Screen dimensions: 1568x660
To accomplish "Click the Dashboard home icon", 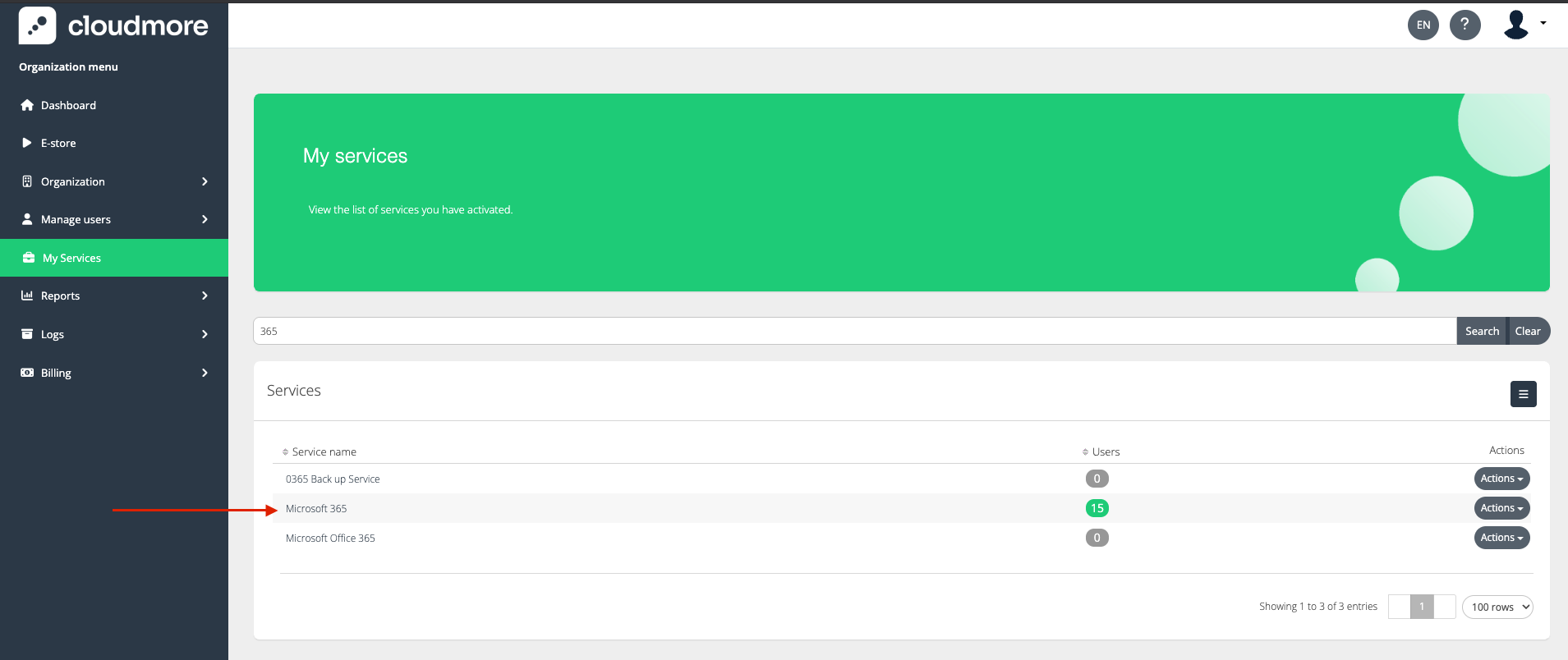I will [x=27, y=105].
